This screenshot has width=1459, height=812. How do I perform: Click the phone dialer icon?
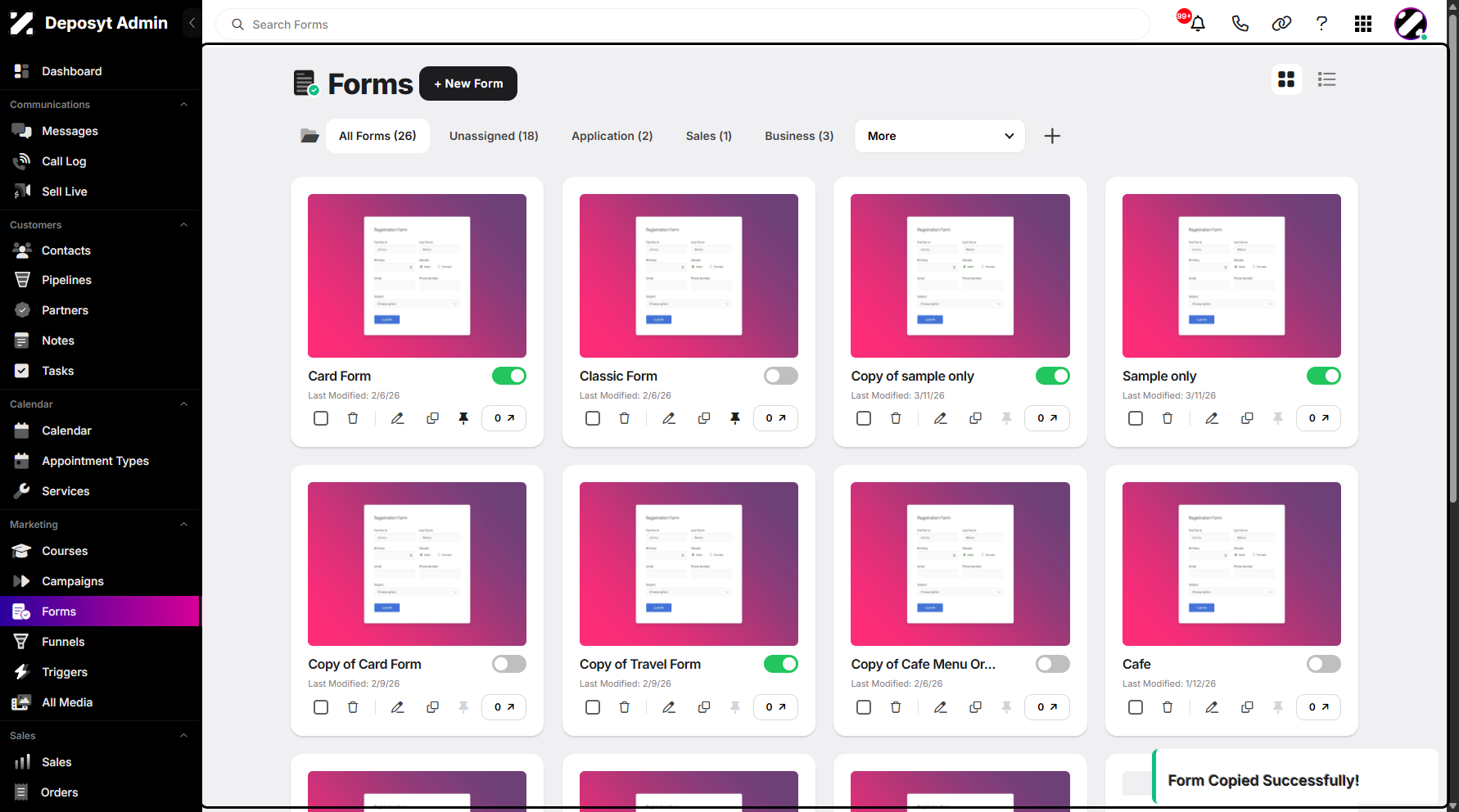1240,24
